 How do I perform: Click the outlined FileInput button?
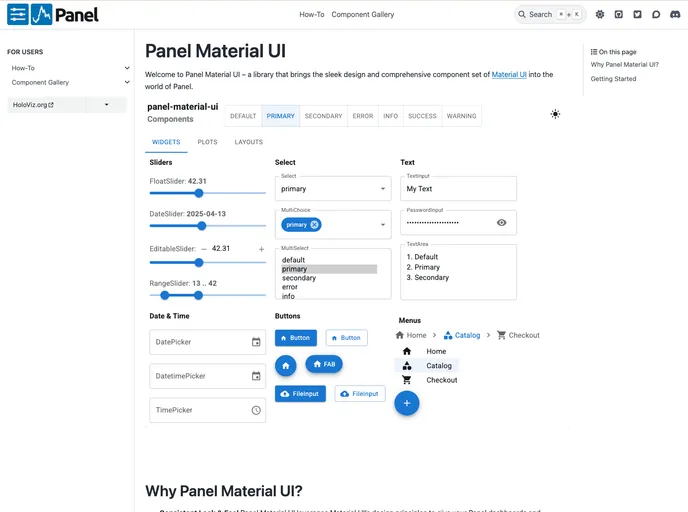pyautogui.click(x=360, y=394)
